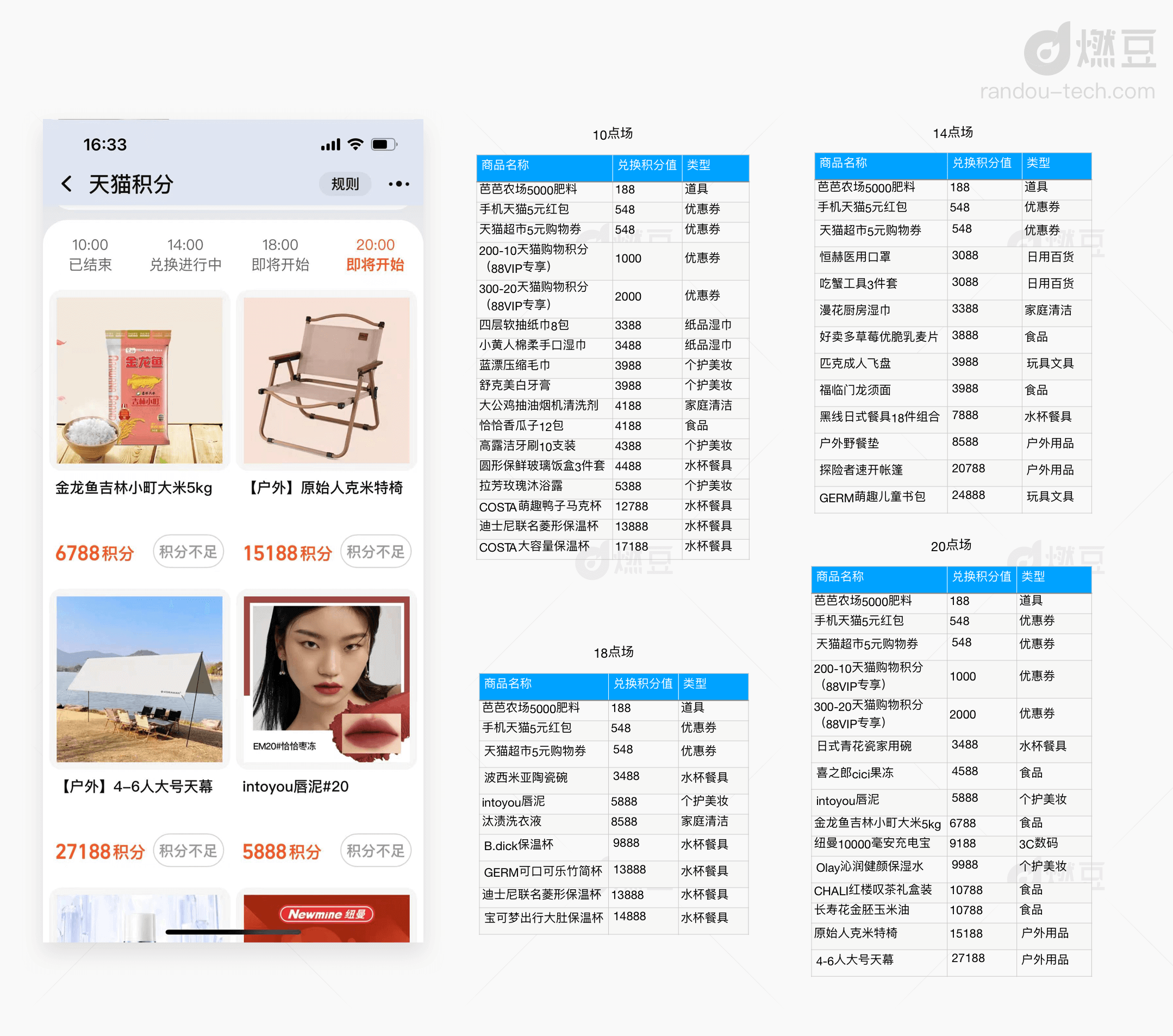Tap the back arrow on 天猫积分 page
This screenshot has width=1173, height=1036.
coord(67,184)
